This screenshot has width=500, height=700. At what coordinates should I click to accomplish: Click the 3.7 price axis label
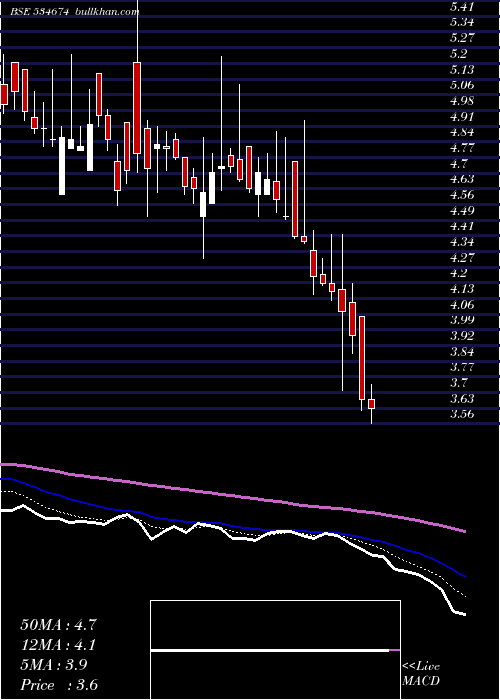(x=459, y=383)
